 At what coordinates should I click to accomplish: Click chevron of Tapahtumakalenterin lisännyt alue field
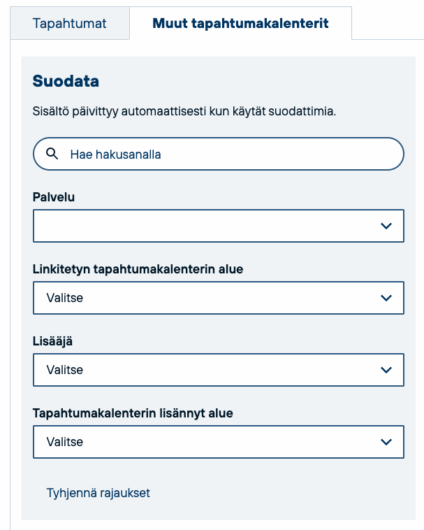(x=386, y=442)
